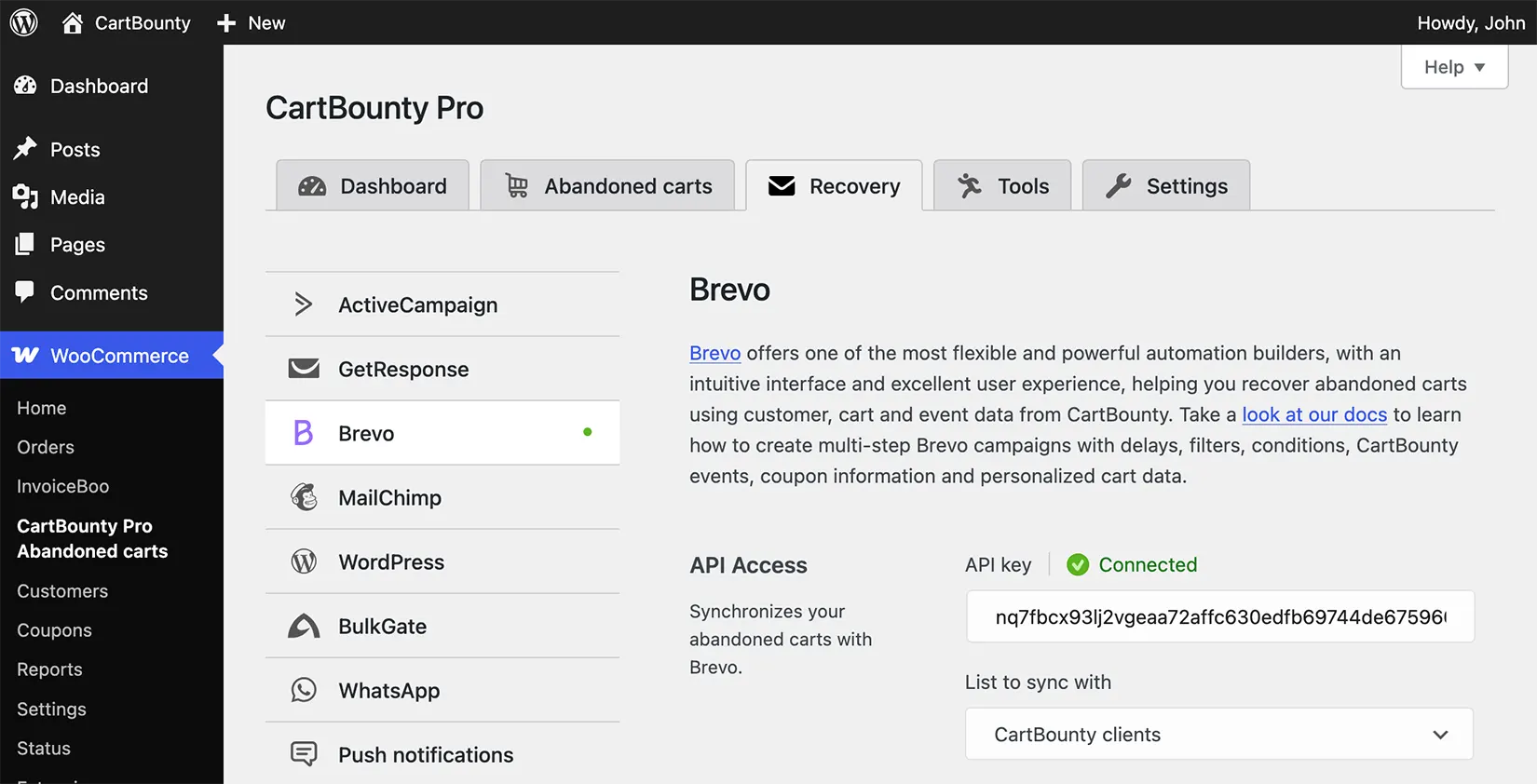The height and width of the screenshot is (784, 1537).
Task: Select BulkGate recovery option
Action: (442, 626)
